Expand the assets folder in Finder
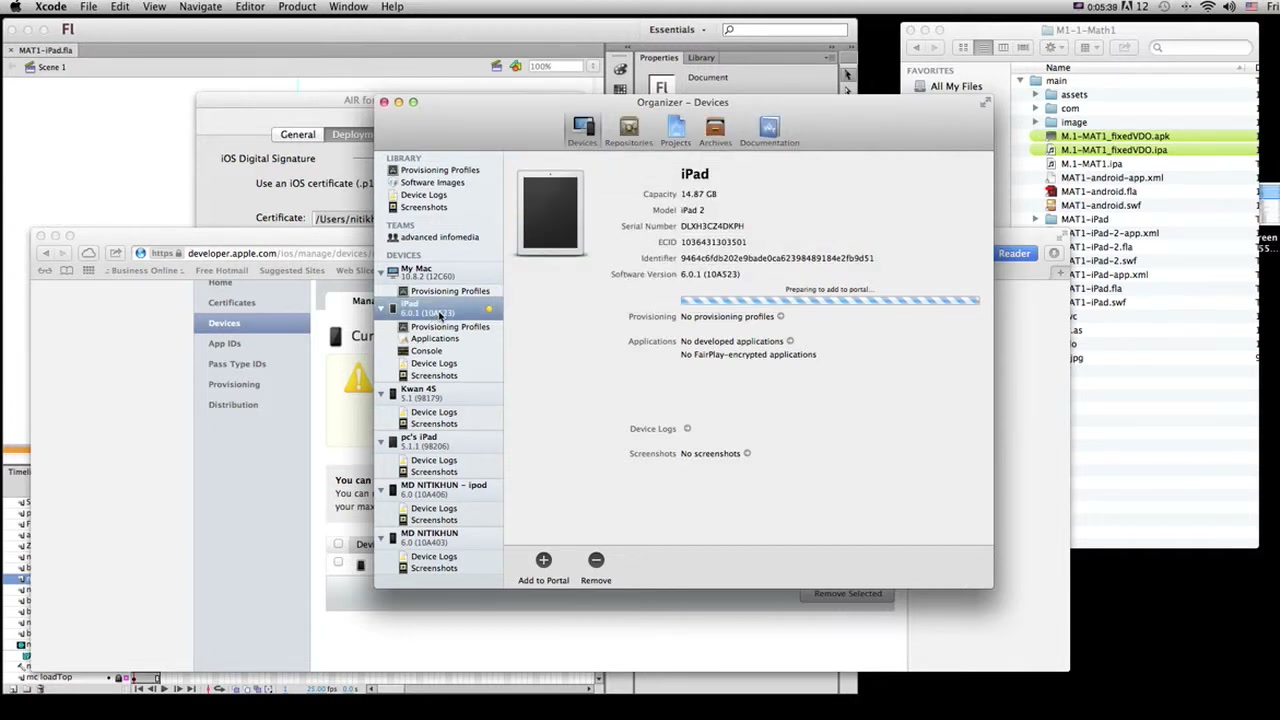Viewport: 1280px width, 720px height. click(1035, 94)
